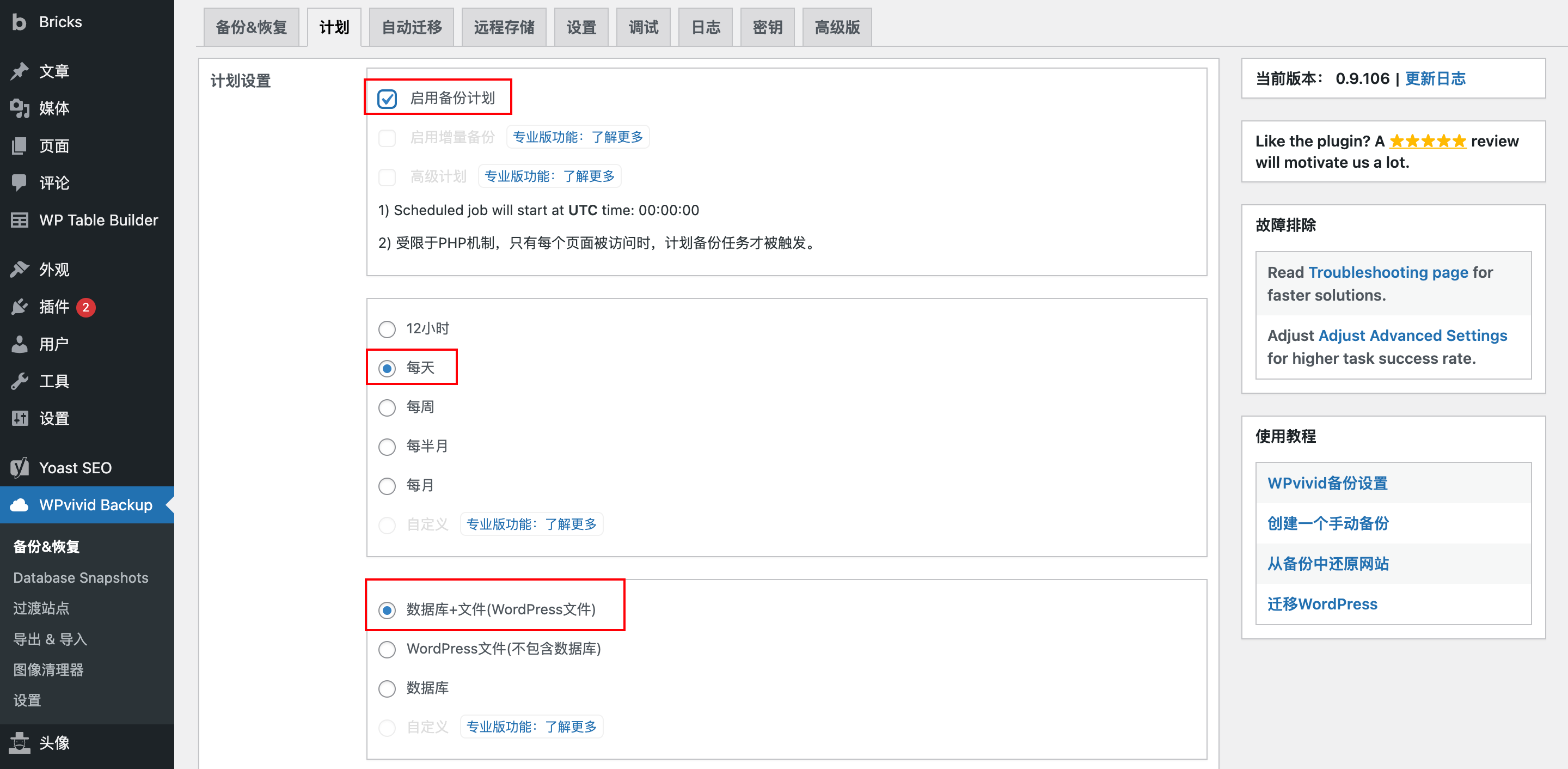Open the Troubleshooting page link
The height and width of the screenshot is (769, 1568).
click(x=1388, y=272)
